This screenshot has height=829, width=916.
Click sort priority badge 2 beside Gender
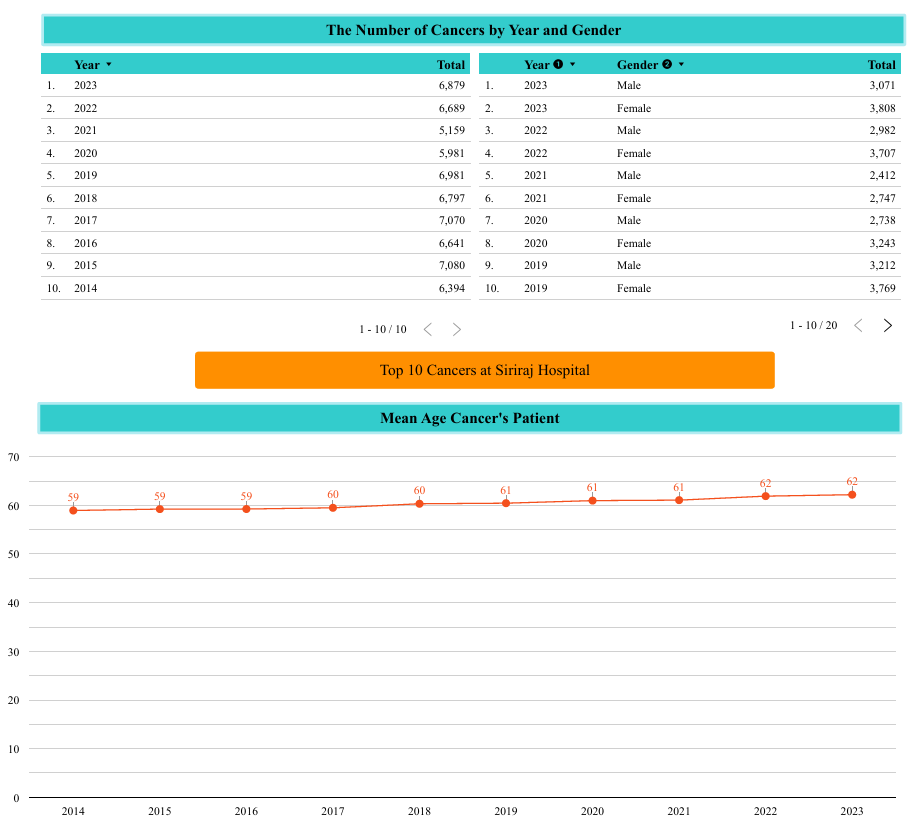pos(667,64)
